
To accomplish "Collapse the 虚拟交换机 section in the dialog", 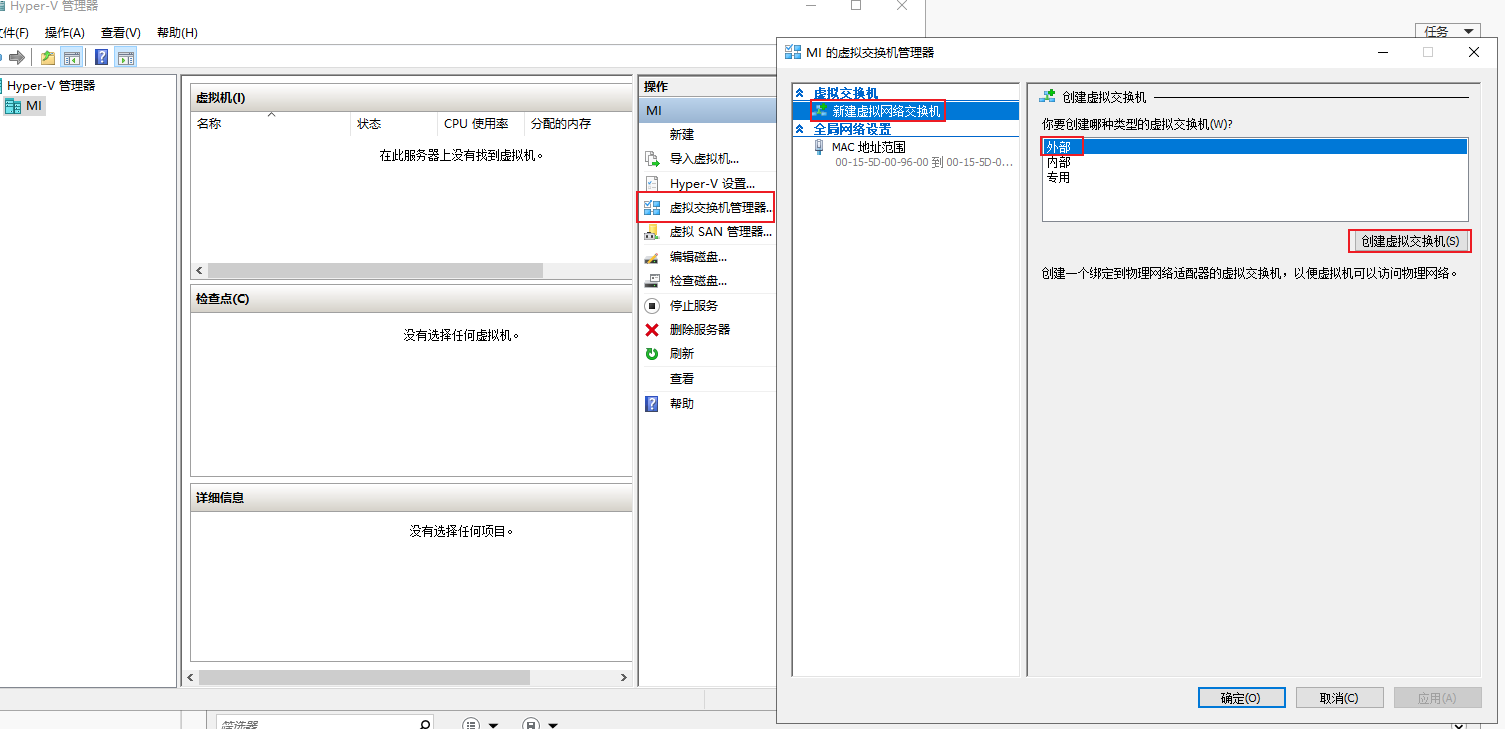I will coord(798,92).
